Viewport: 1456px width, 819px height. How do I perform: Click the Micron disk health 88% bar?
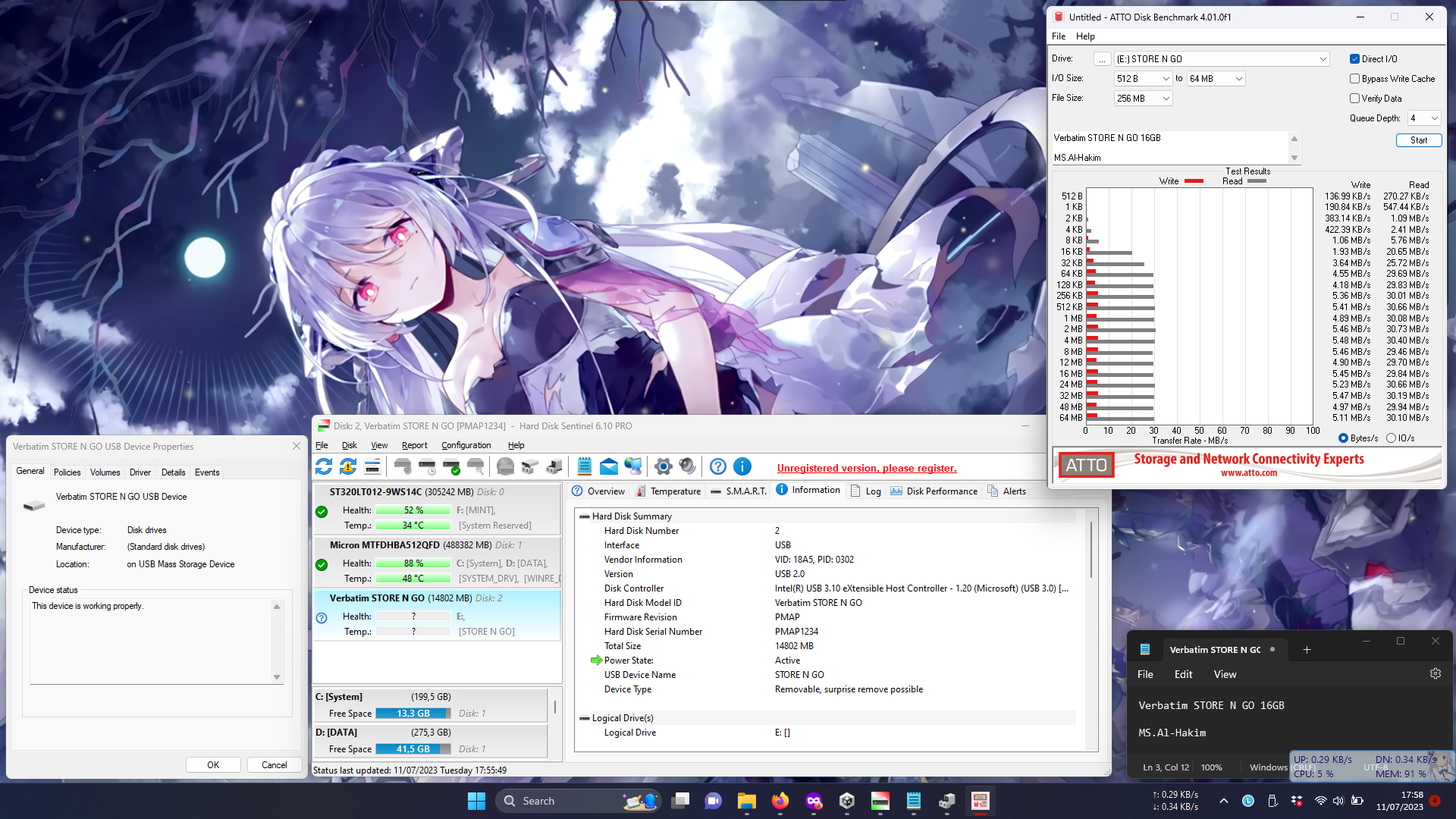click(x=413, y=563)
